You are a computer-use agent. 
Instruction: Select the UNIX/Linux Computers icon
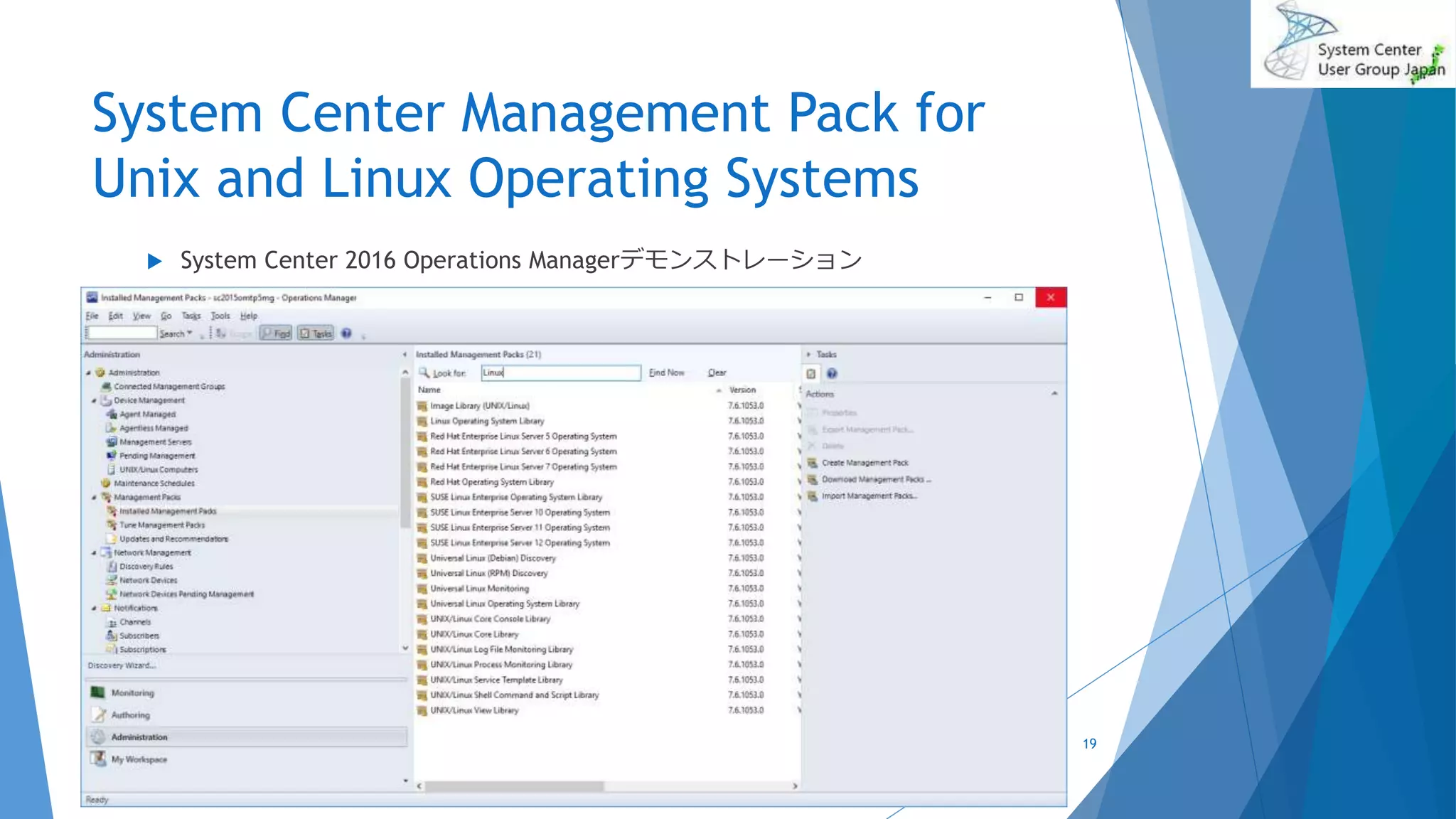coord(112,470)
